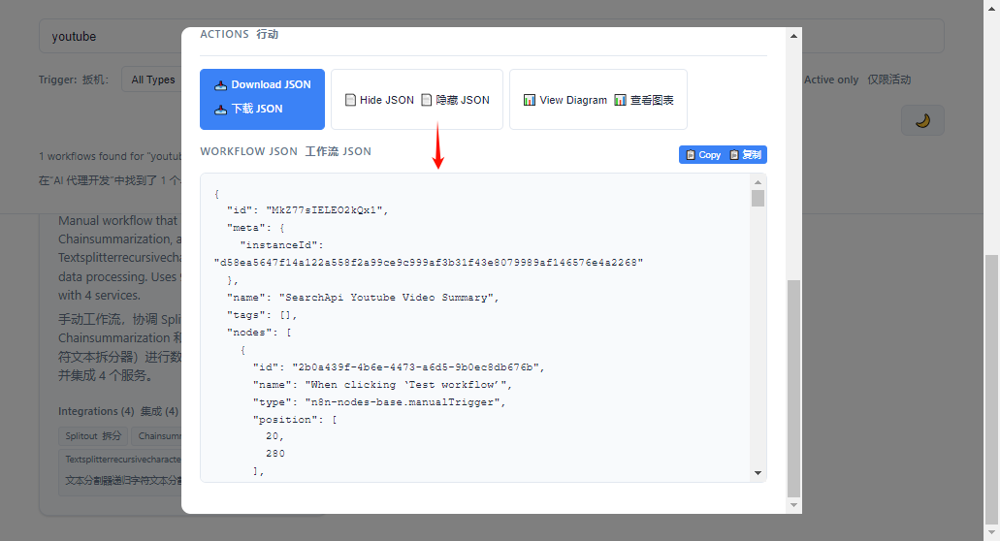Click the modal's vertical scrollbar thumb

tap(794, 388)
